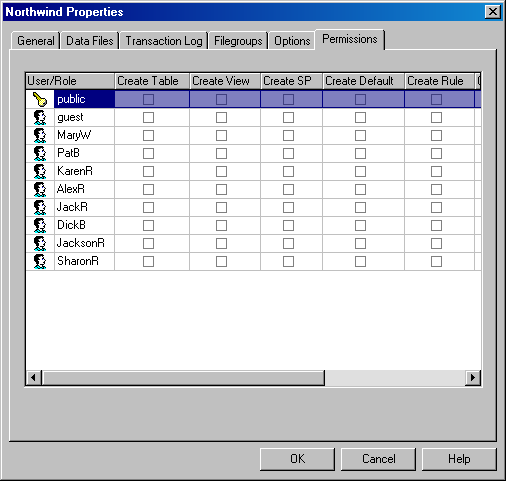Select the guest user name

coord(70,117)
